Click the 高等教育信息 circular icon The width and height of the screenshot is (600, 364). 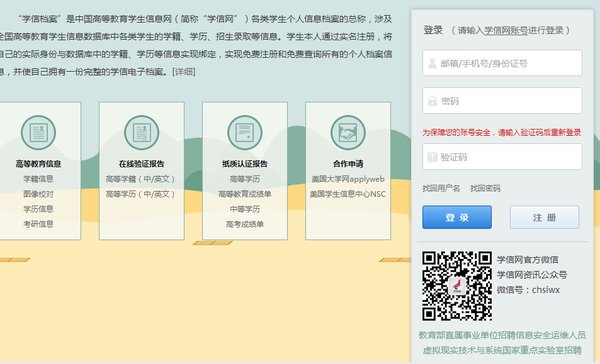38,132
